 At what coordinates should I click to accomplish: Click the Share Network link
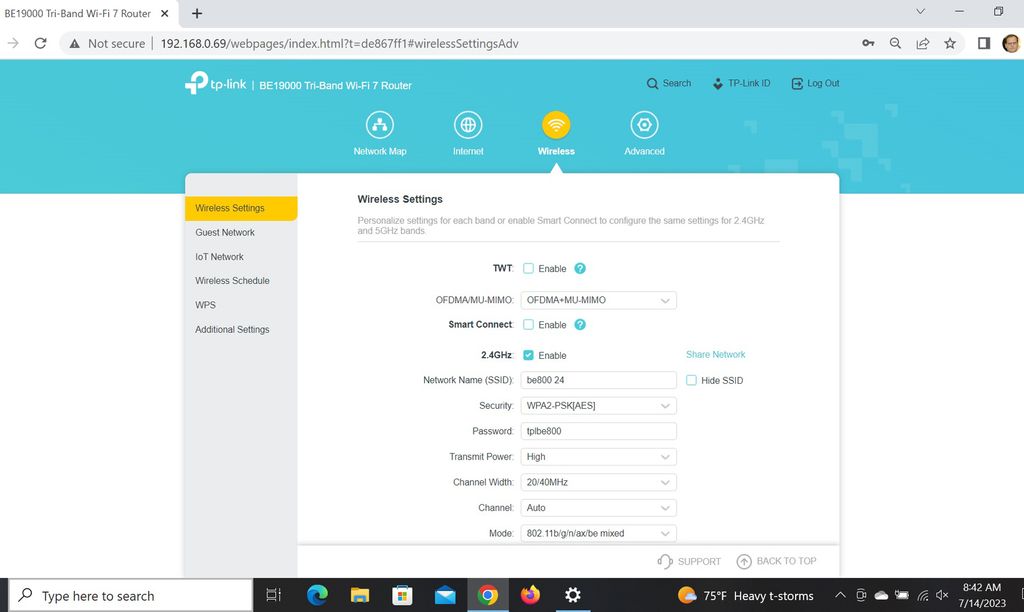click(x=715, y=354)
